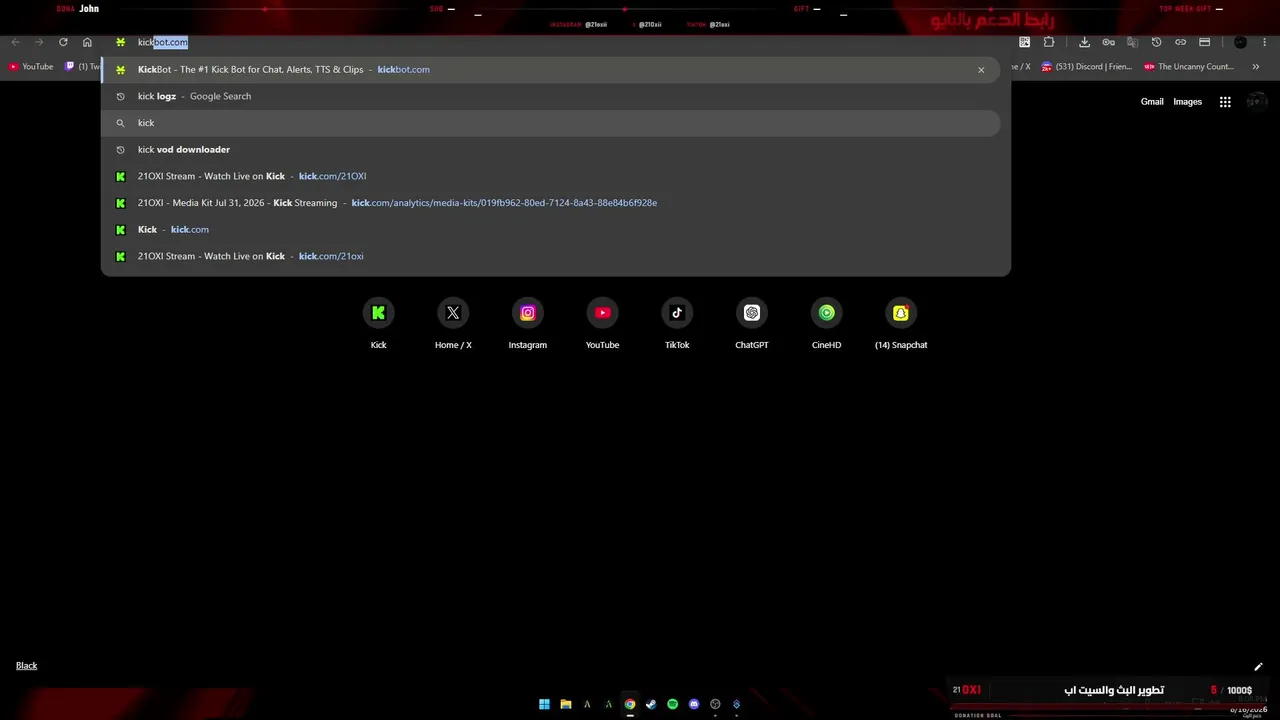Remove the KickBot suggestion with X
1280x720 pixels.
[981, 70]
